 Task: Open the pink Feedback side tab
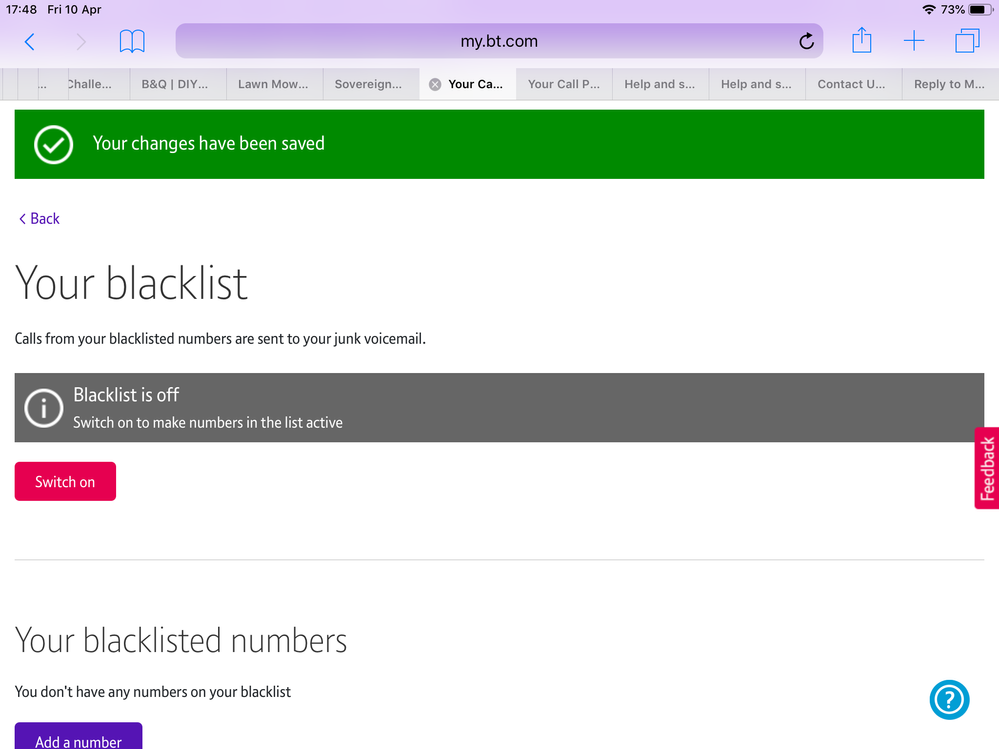pos(986,468)
